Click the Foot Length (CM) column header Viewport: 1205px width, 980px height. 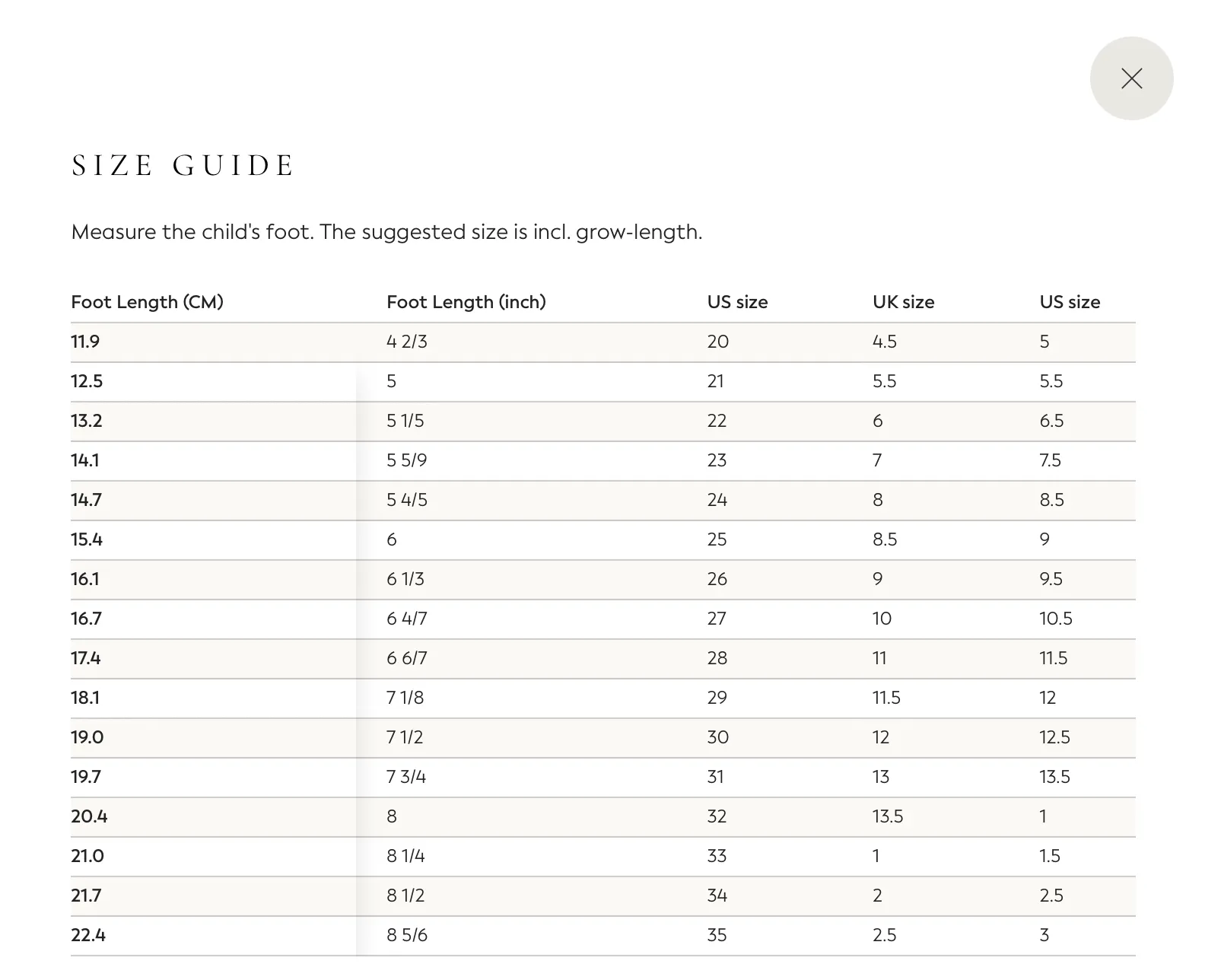tap(147, 302)
